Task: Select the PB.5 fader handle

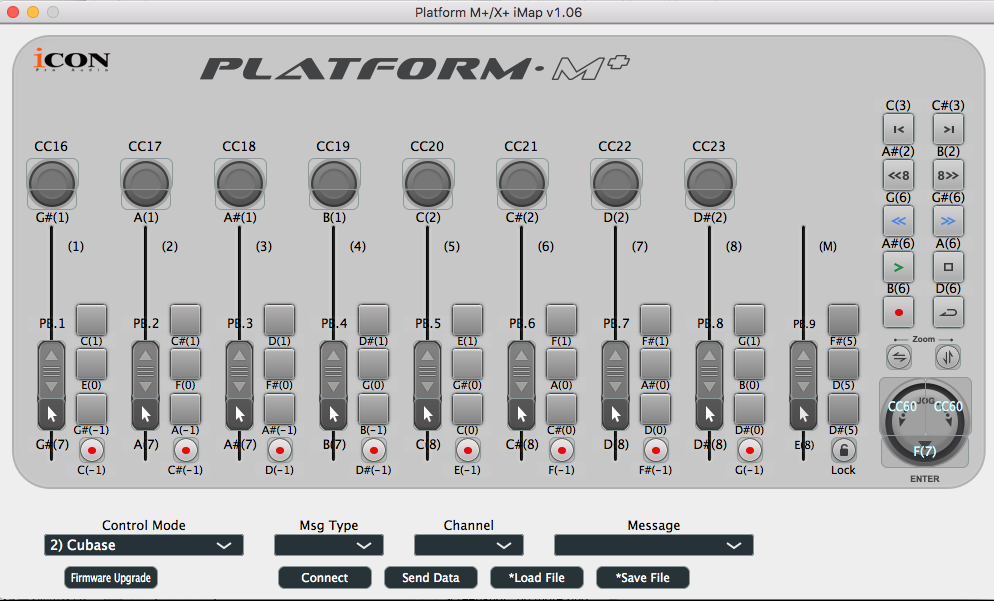Action: pos(427,385)
